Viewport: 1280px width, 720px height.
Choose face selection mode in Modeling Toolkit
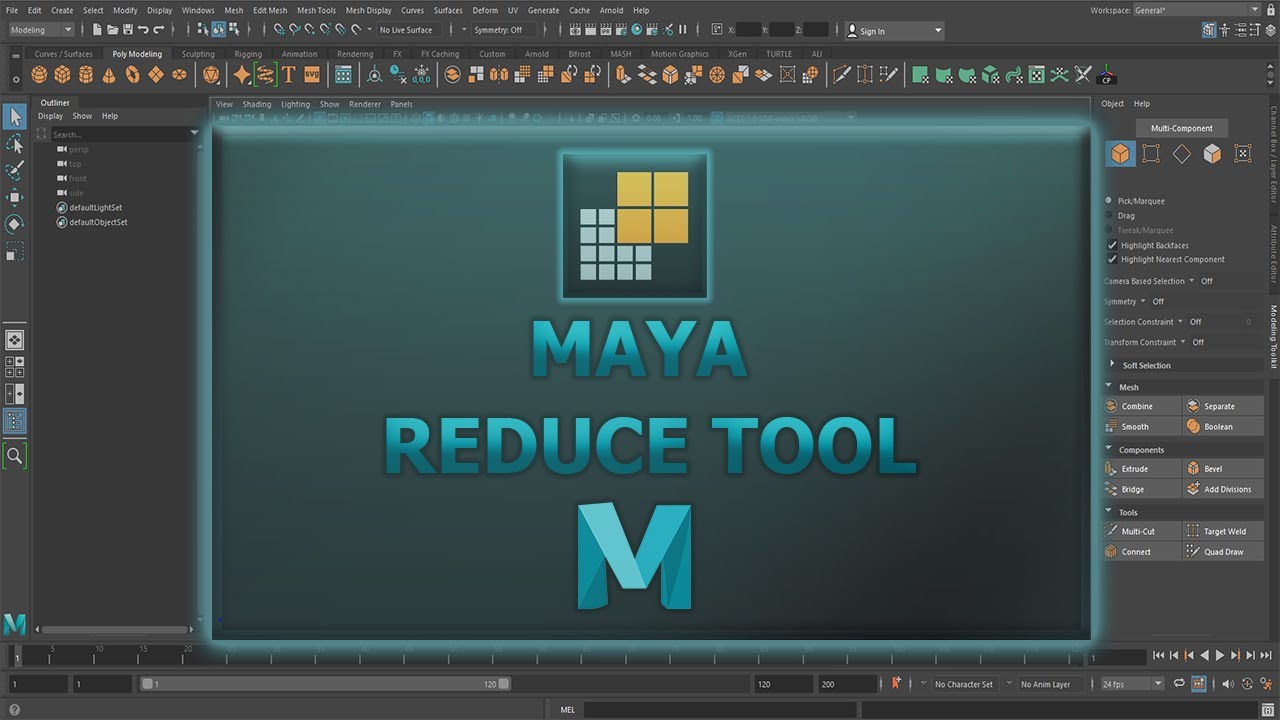point(1212,154)
